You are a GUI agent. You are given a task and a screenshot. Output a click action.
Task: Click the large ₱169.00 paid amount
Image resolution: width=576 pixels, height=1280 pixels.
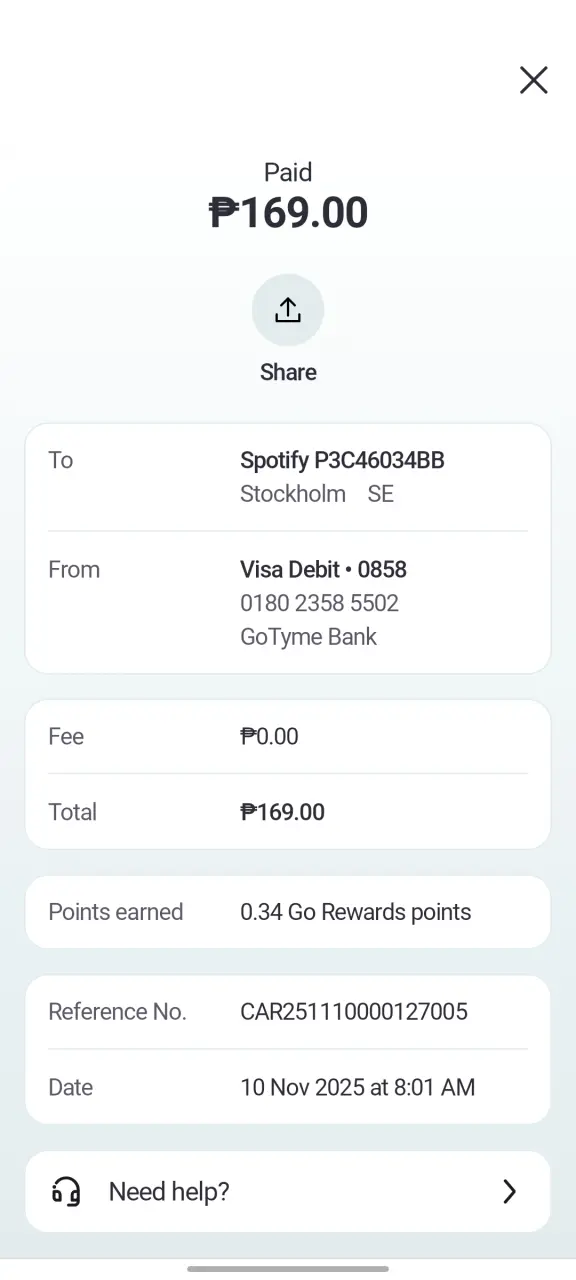pos(288,213)
